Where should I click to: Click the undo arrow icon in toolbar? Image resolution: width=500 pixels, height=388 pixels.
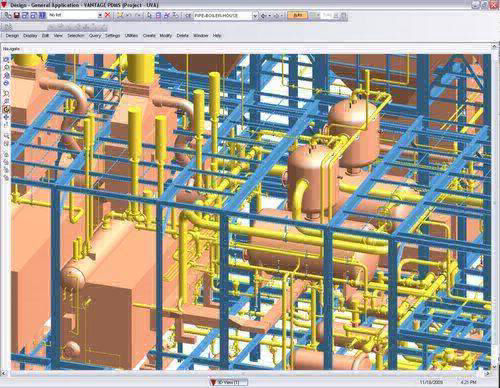pyautogui.click(x=129, y=15)
